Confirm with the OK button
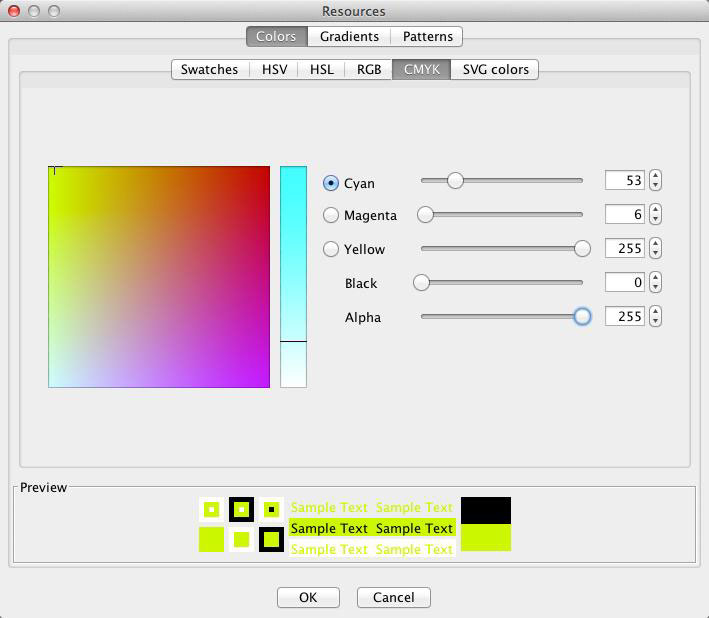The height and width of the screenshot is (618, 709). click(308, 597)
